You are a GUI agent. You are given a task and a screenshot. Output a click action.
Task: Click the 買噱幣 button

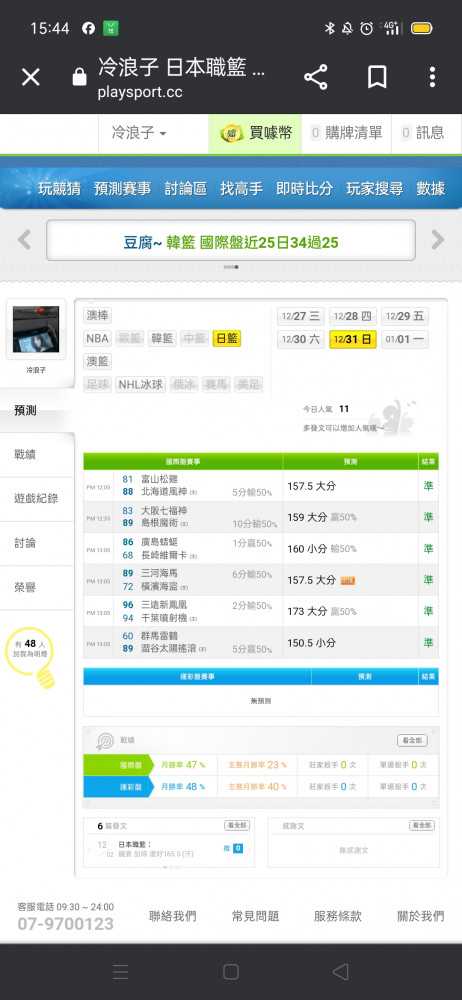(255, 133)
